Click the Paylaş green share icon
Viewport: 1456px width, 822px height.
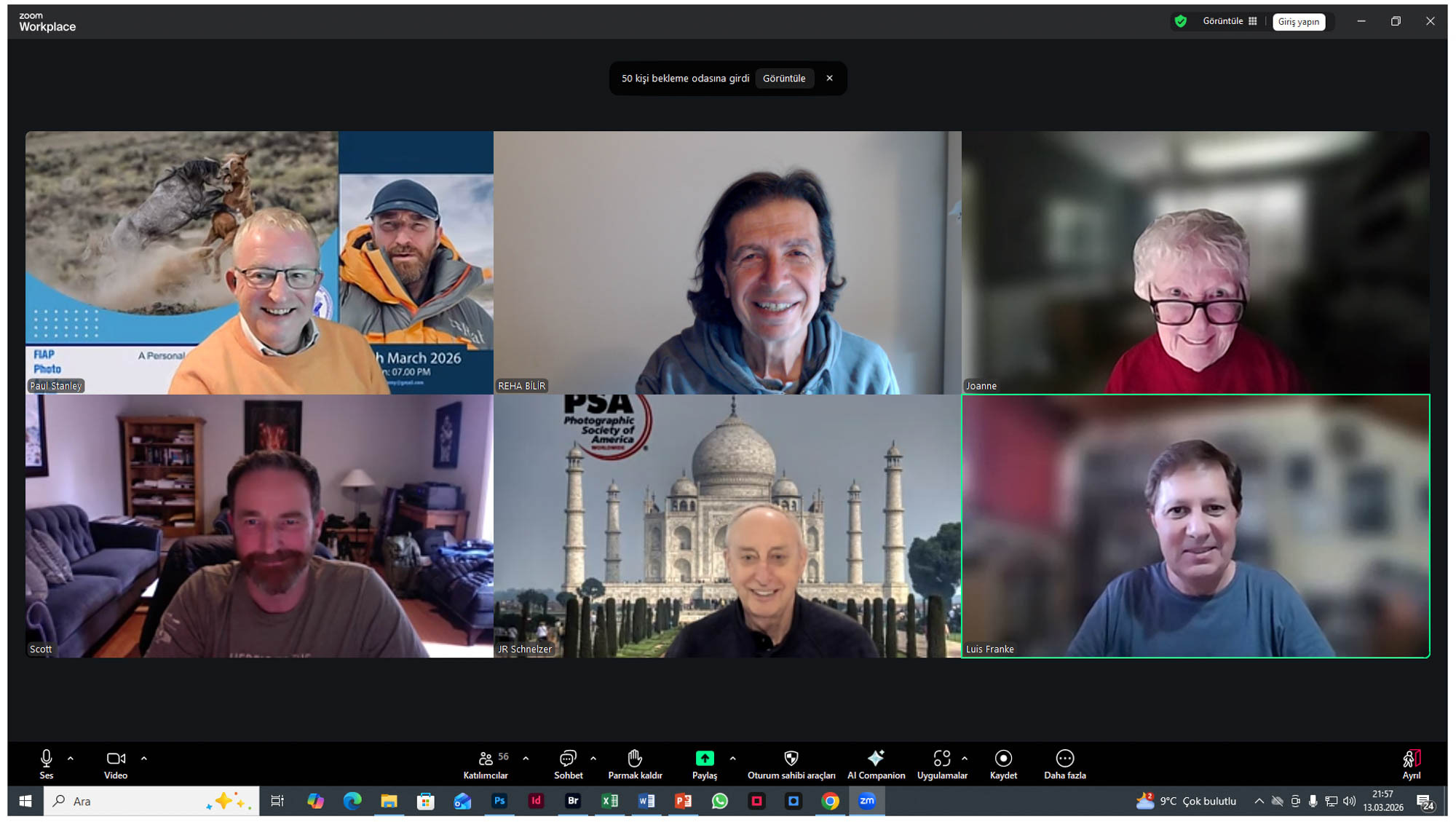[x=704, y=759]
